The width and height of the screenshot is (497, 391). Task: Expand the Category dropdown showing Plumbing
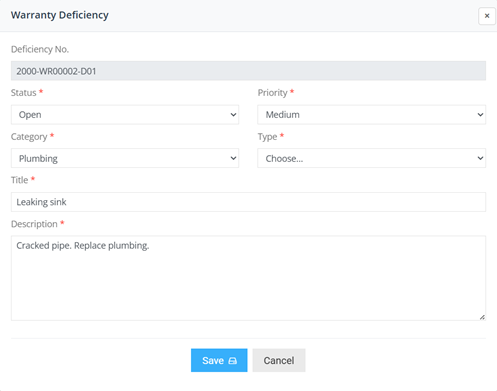click(x=125, y=158)
